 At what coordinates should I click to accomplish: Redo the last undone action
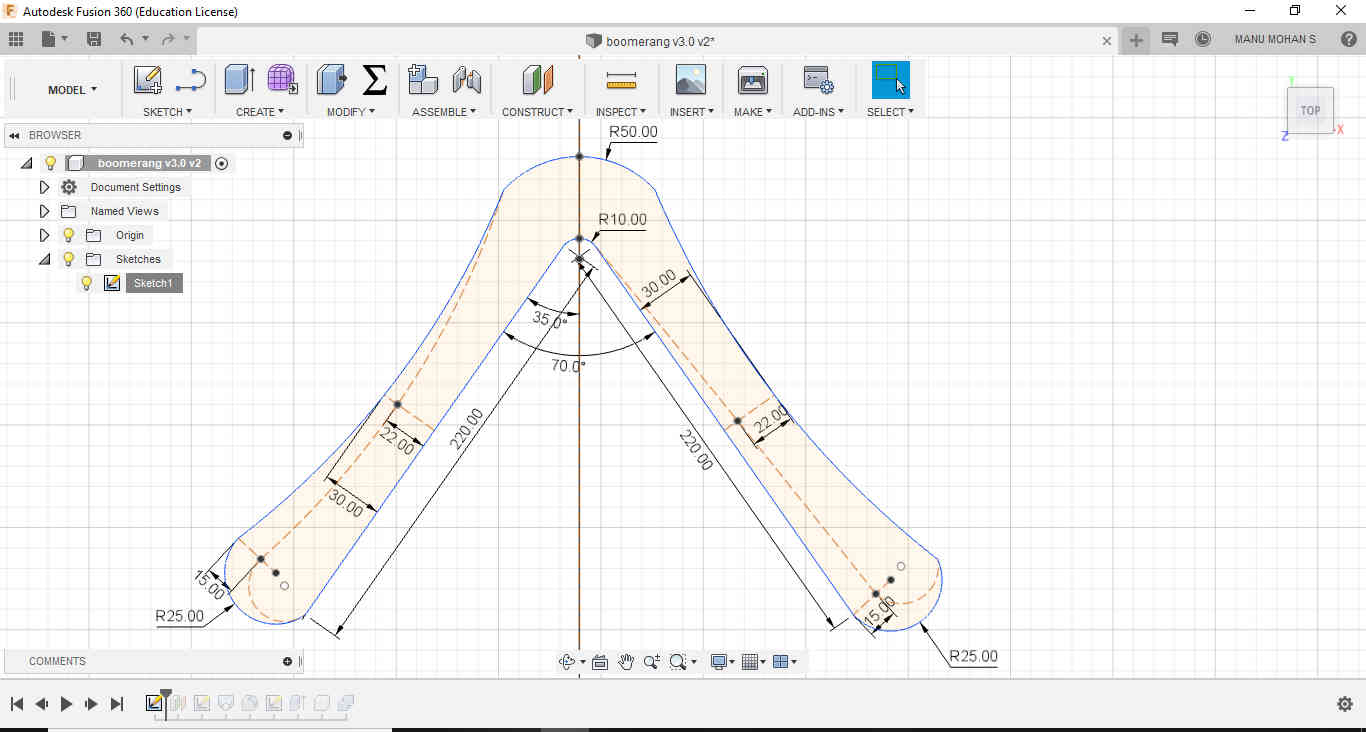[x=167, y=39]
